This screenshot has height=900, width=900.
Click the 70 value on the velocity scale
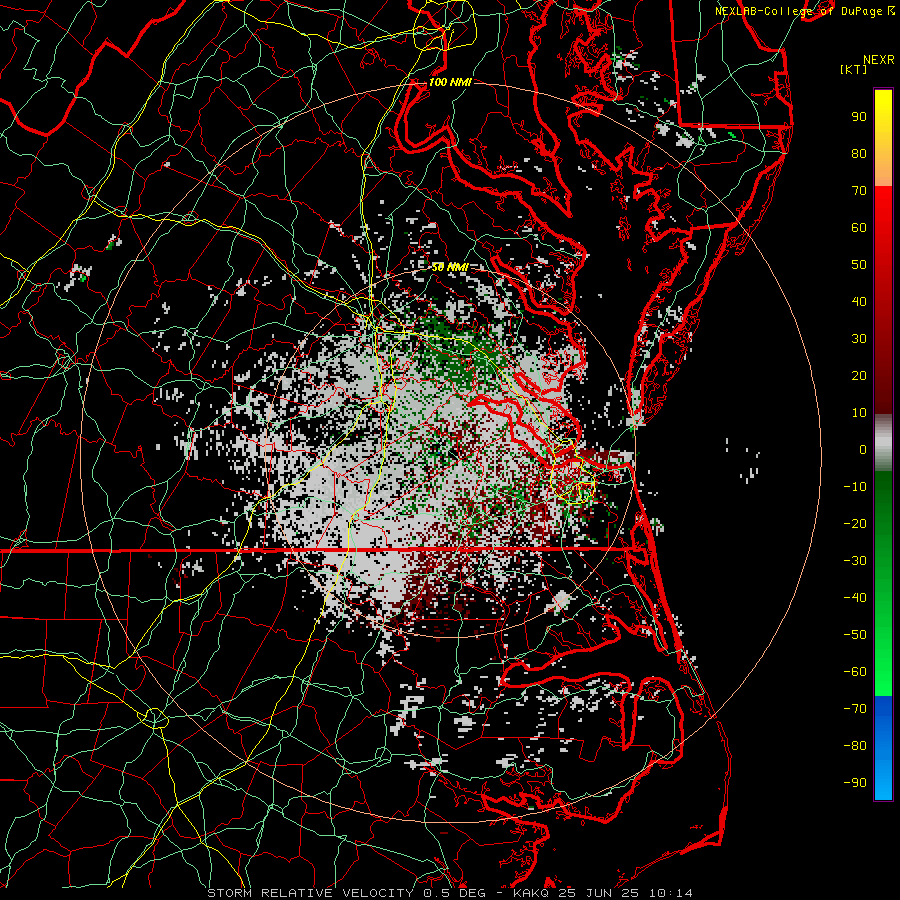pyautogui.click(x=859, y=191)
